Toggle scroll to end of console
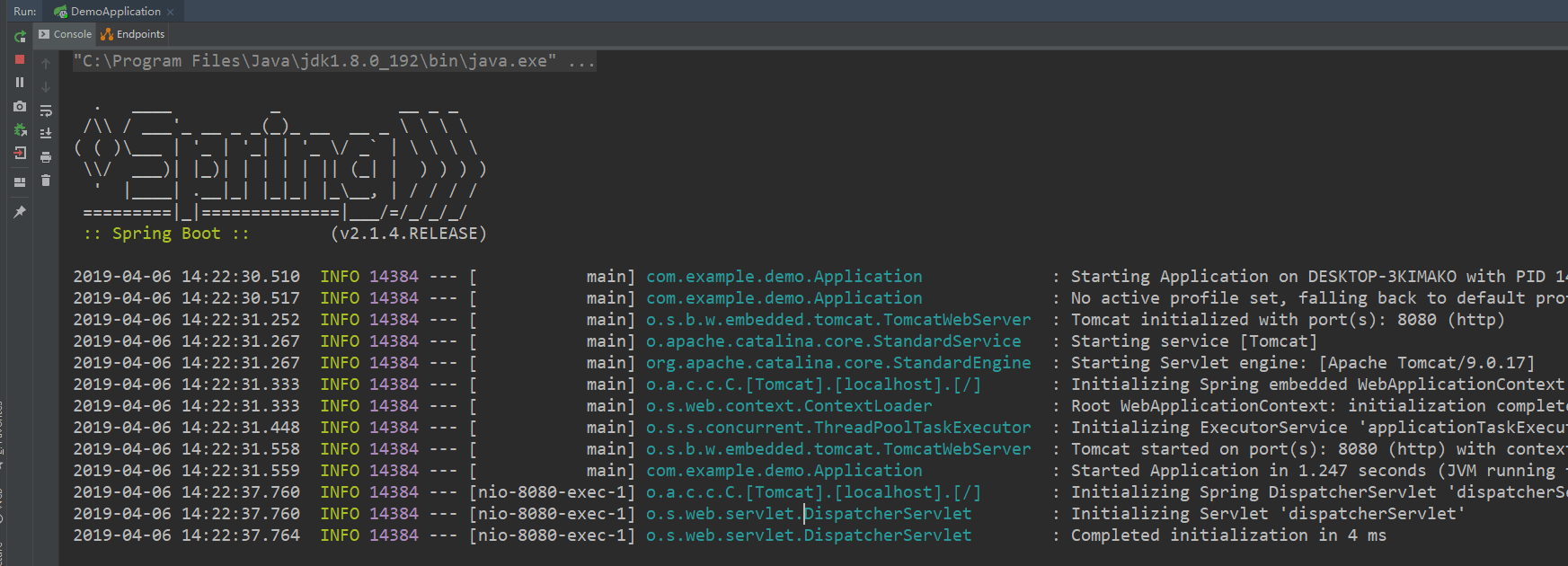Screen dimensions: 1568x566 pos(46,133)
